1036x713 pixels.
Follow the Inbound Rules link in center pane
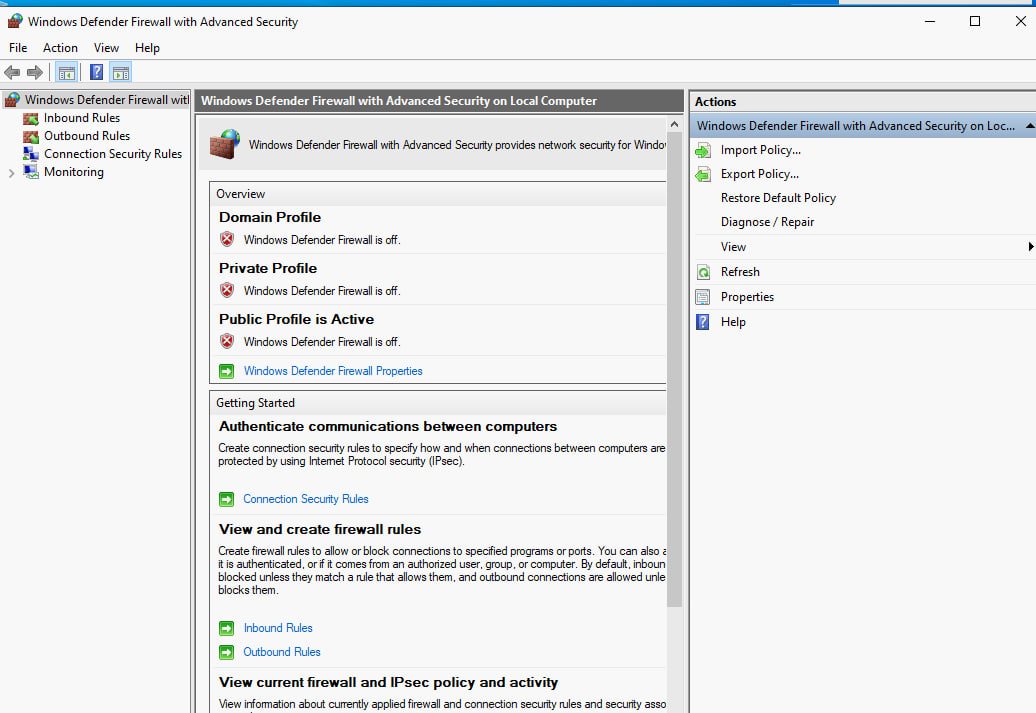point(278,628)
